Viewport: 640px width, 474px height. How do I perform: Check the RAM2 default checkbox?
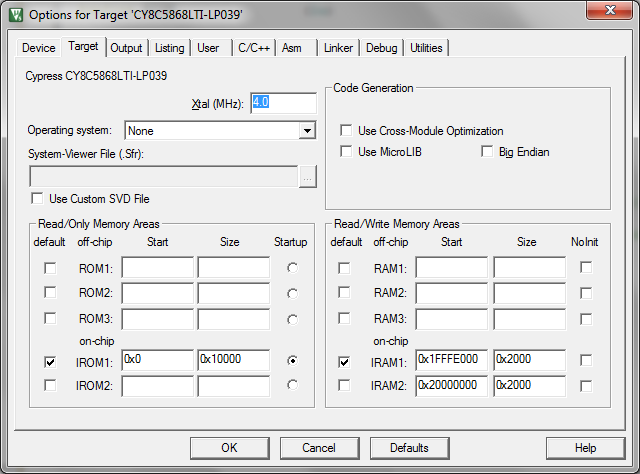coord(344,293)
